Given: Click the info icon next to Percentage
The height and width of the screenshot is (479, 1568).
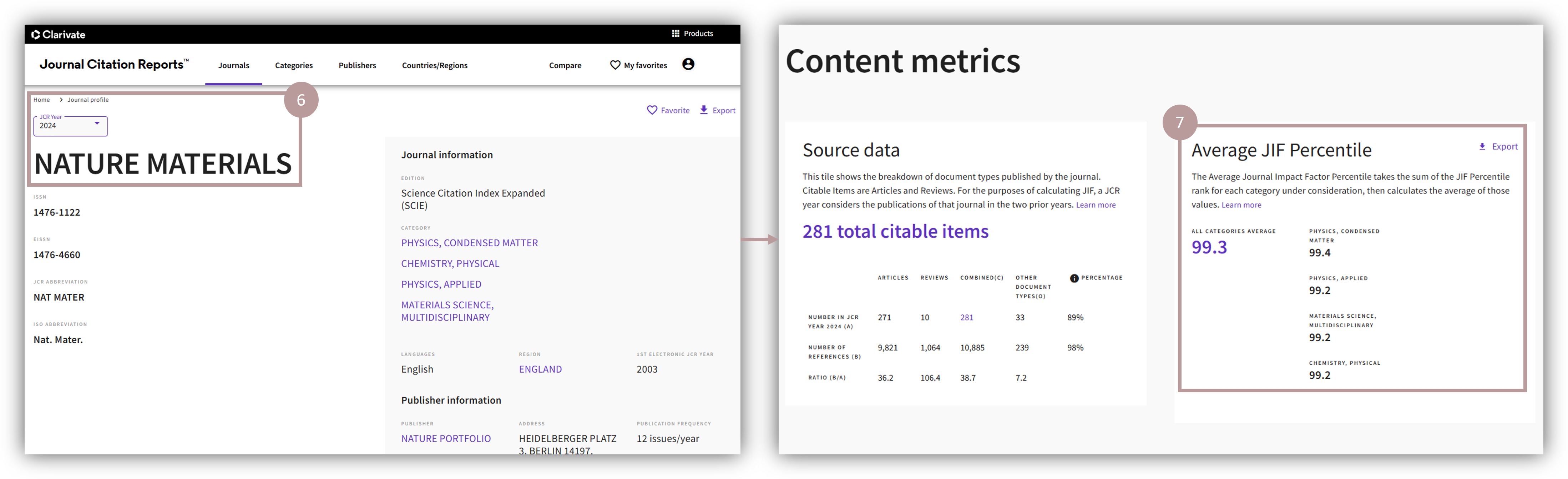Looking at the screenshot, I should coord(1074,278).
